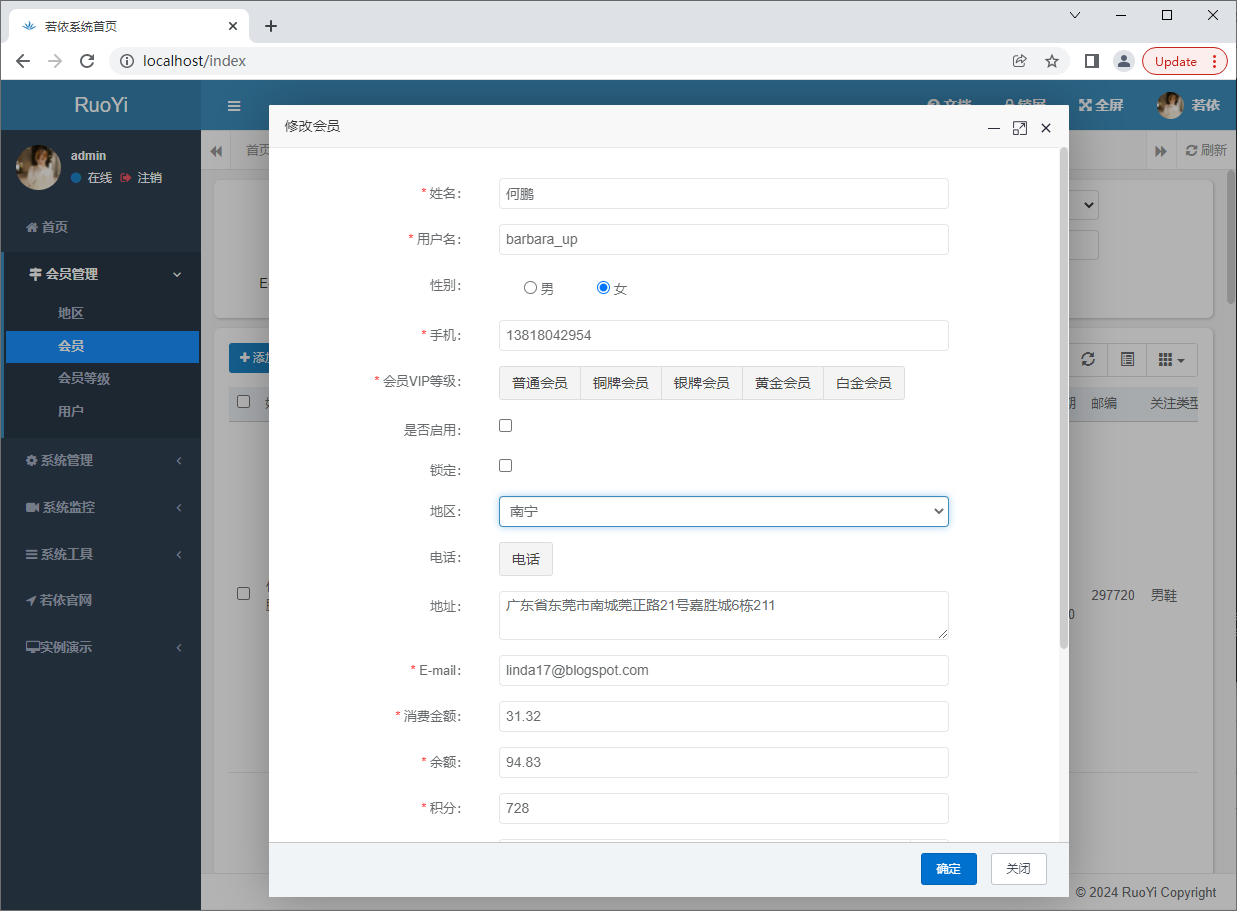The height and width of the screenshot is (911, 1237).
Task: Expand the 系统监控 sidebar menu
Action: point(100,507)
